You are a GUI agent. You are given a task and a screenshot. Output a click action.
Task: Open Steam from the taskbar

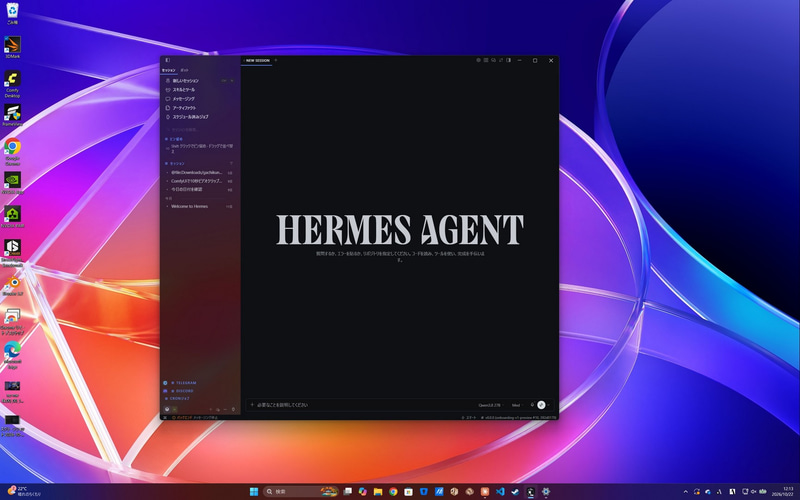coord(515,492)
